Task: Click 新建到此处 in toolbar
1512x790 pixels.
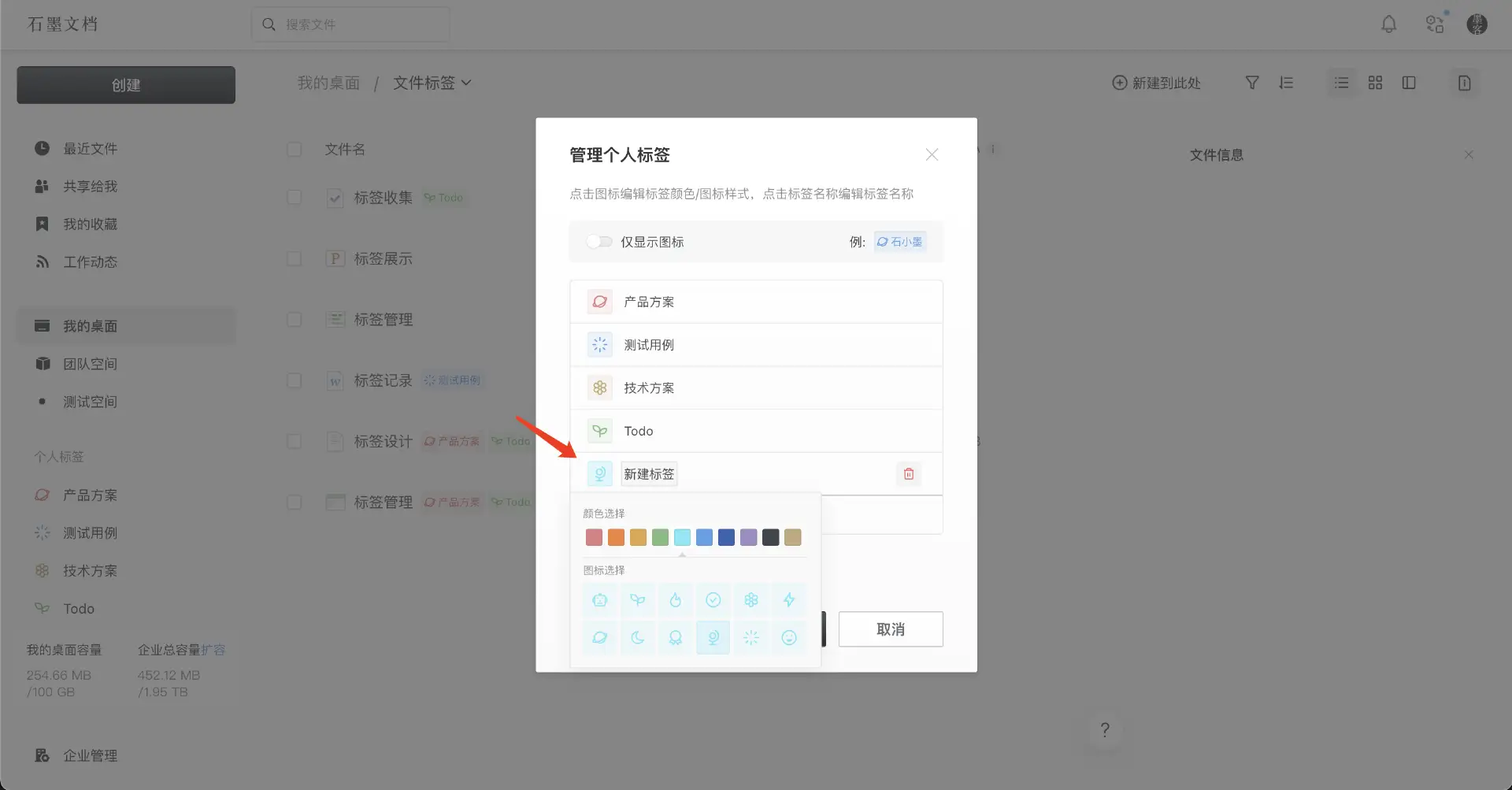Action: (1156, 83)
